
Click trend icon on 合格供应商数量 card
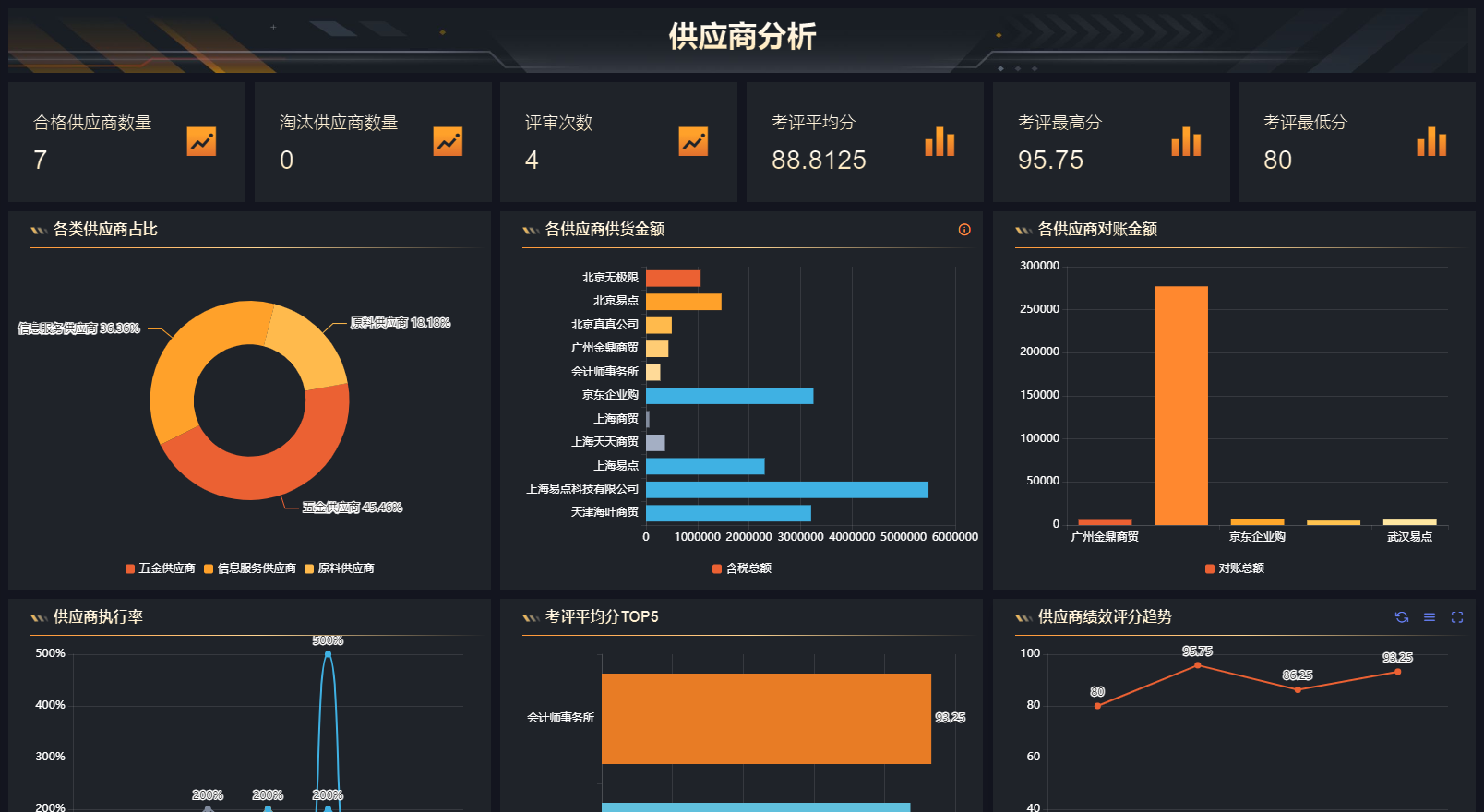coord(201,141)
